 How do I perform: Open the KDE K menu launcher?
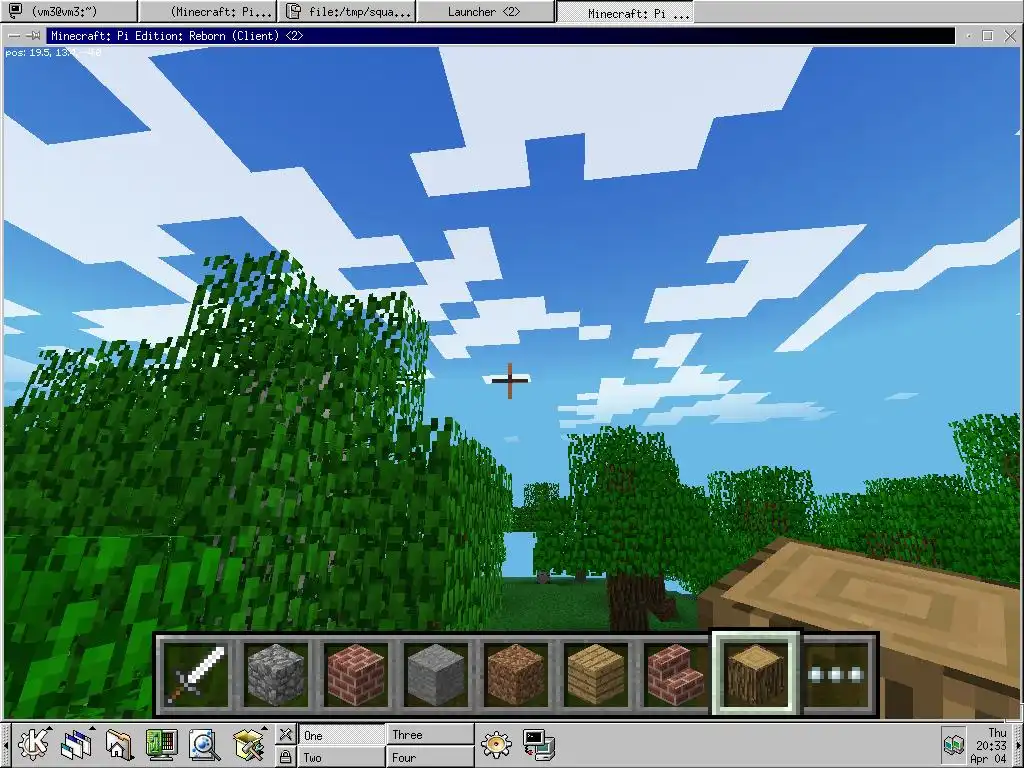[x=34, y=744]
